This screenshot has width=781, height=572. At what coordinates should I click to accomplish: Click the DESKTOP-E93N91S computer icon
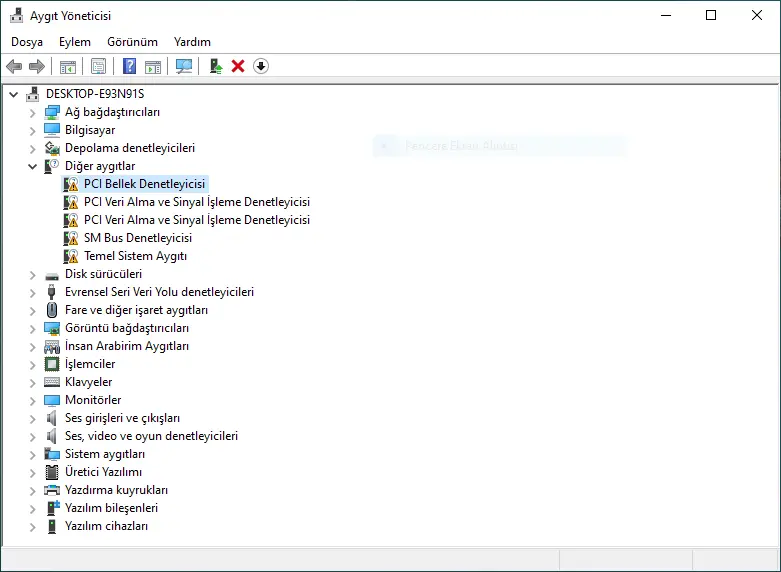coord(33,94)
